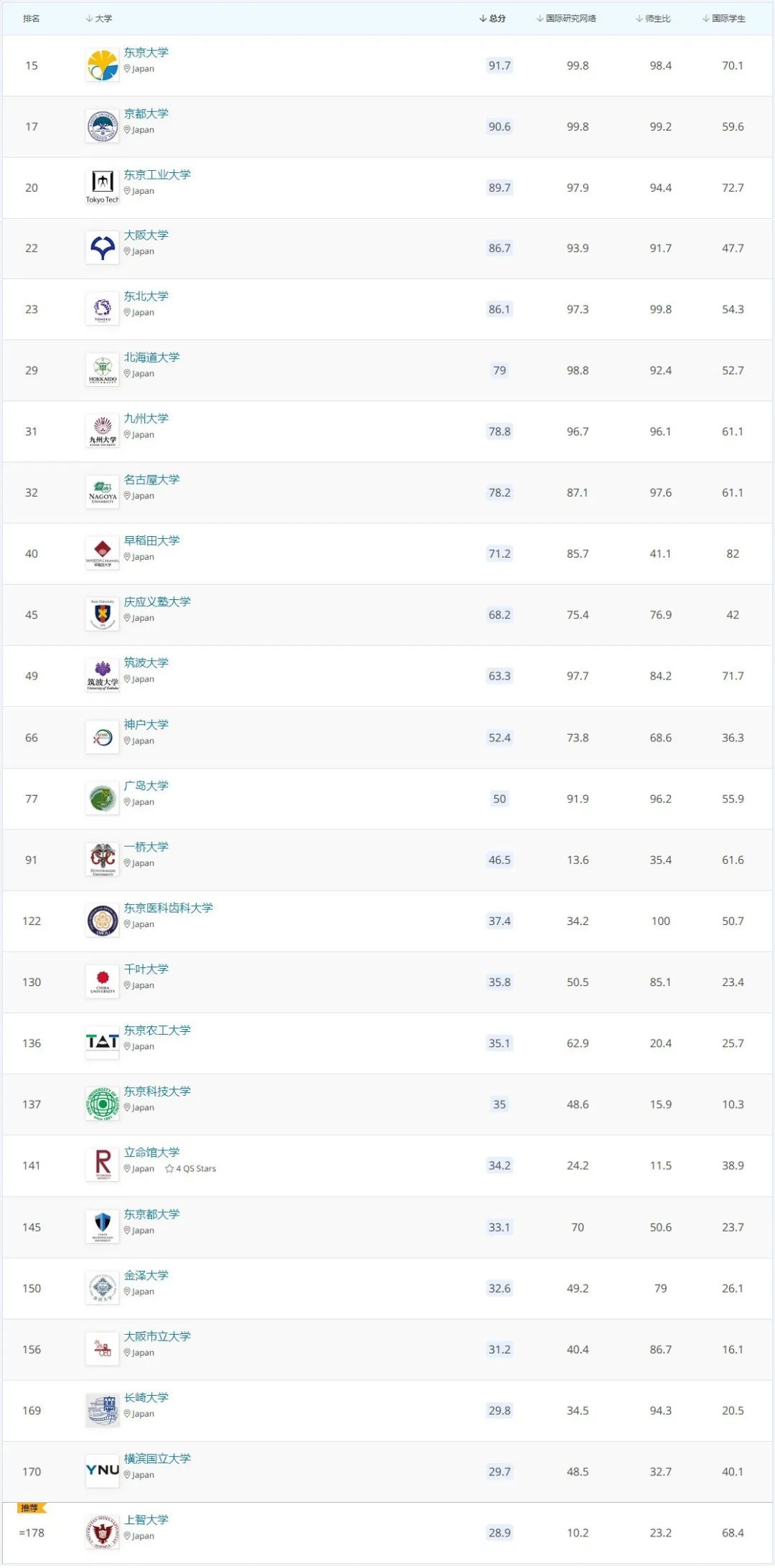775x1568 pixels.
Task: Click the YNU logo
Action: (x=103, y=1470)
